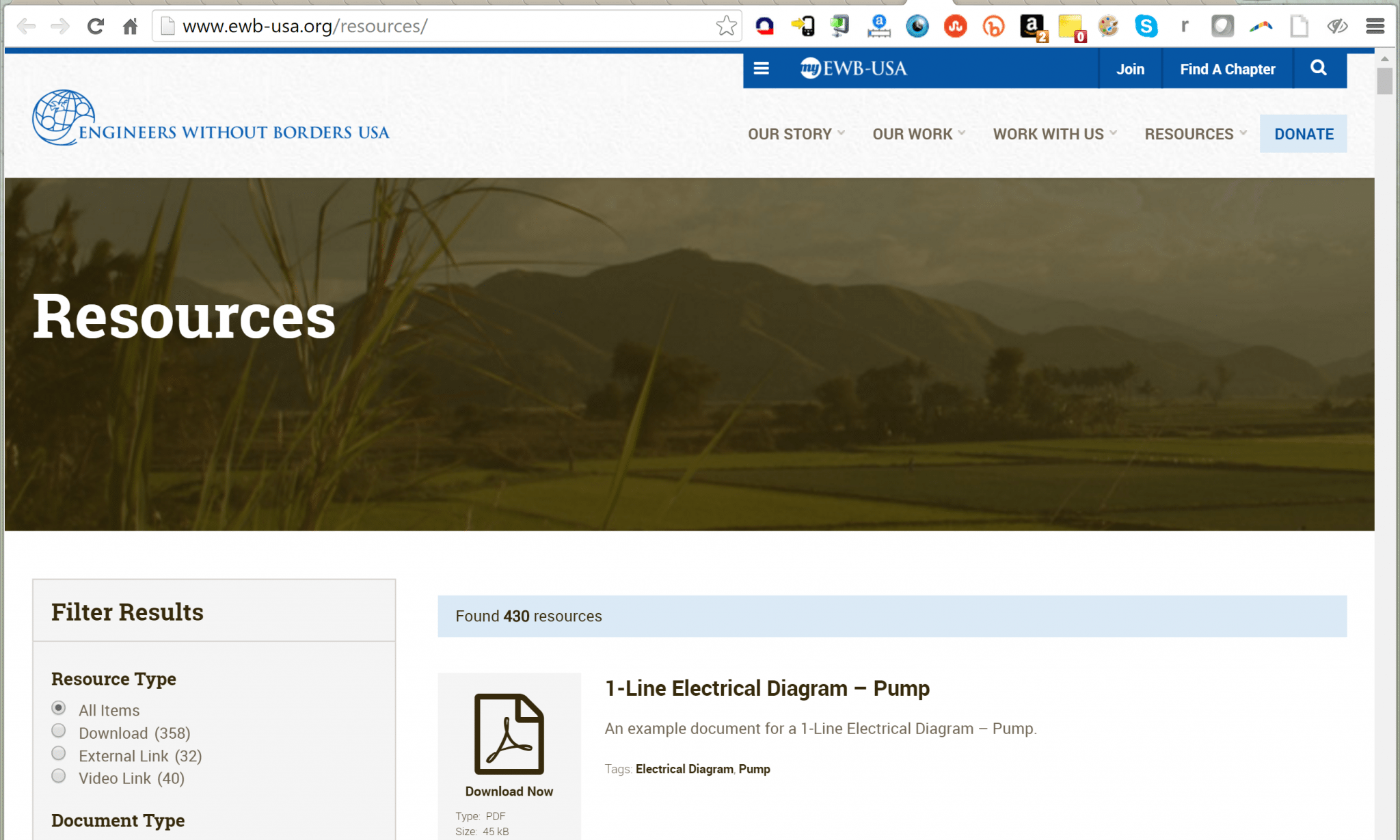Click the Pump tag

coord(754,769)
